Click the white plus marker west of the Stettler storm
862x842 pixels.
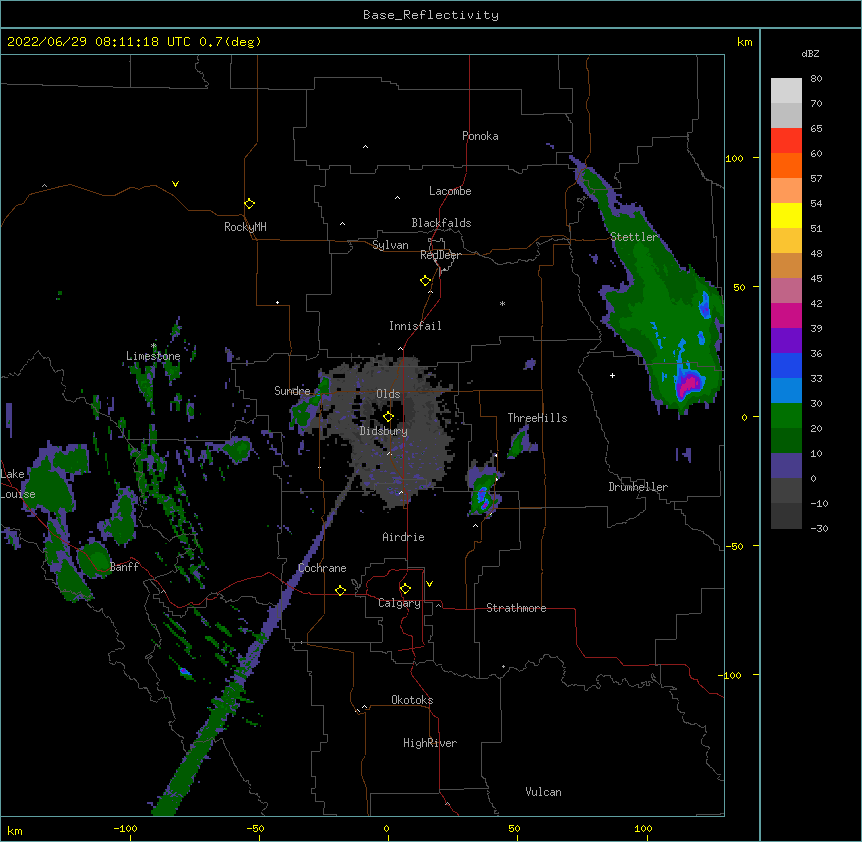[x=612, y=375]
